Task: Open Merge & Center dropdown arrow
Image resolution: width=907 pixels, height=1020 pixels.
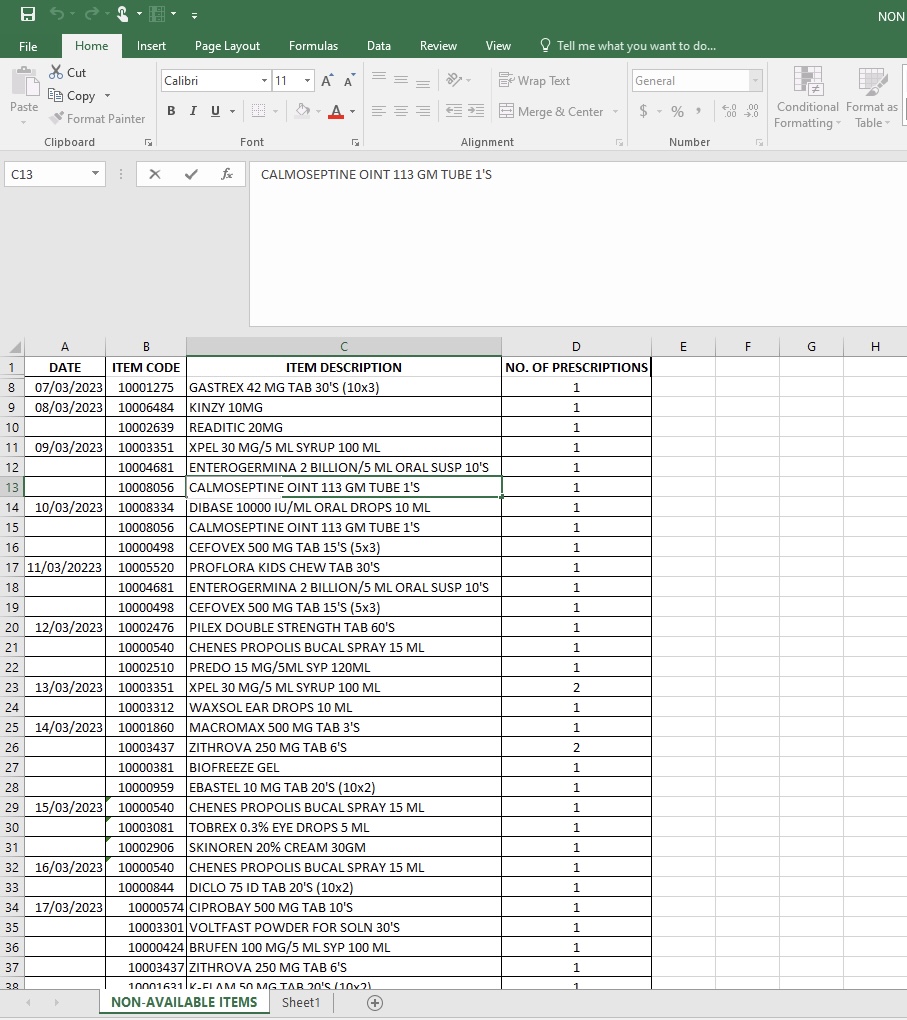Action: coord(615,111)
